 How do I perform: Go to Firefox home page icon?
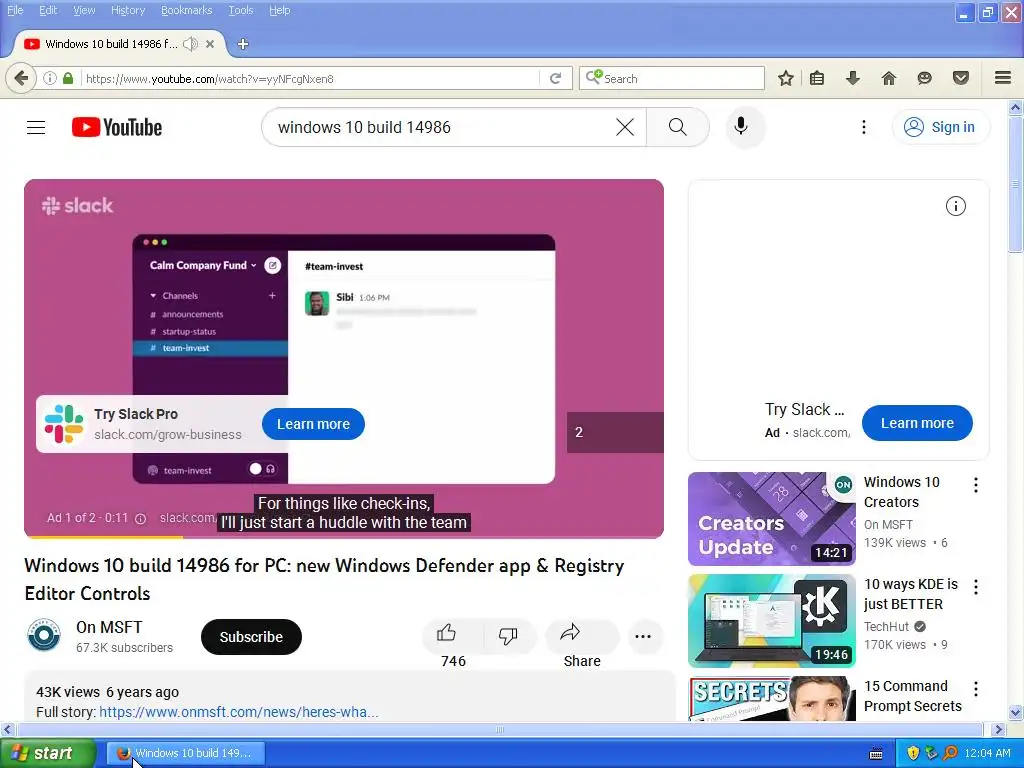(888, 78)
